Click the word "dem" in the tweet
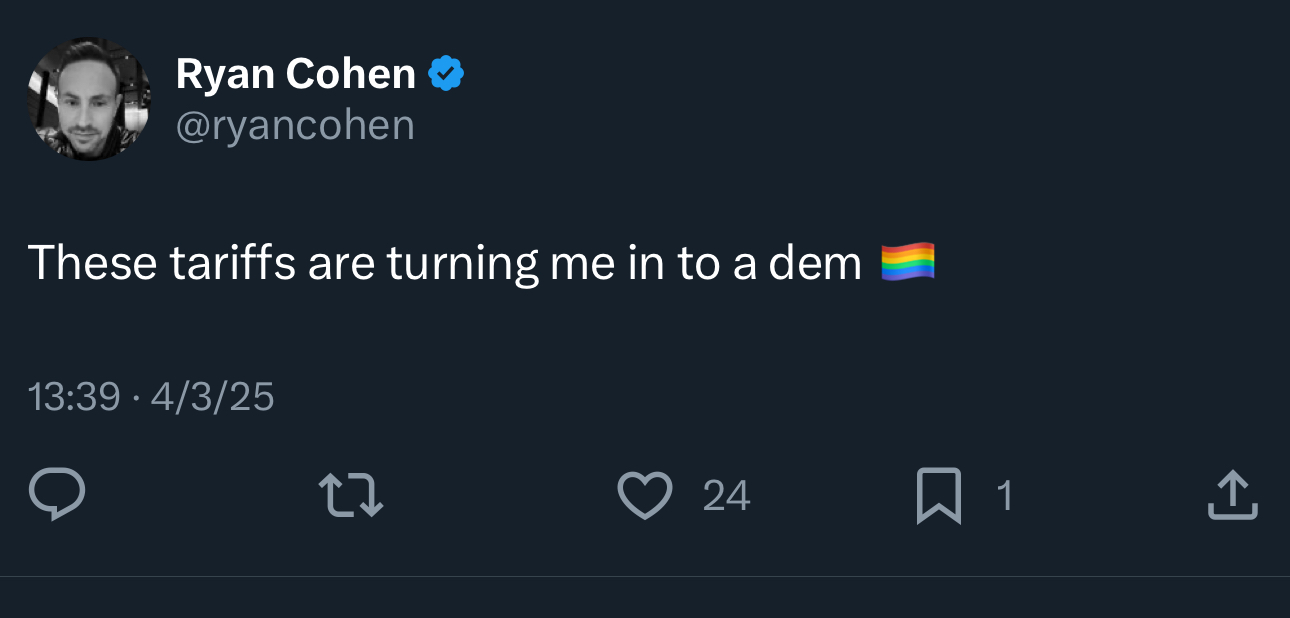This screenshot has height=618, width=1290. (x=815, y=263)
